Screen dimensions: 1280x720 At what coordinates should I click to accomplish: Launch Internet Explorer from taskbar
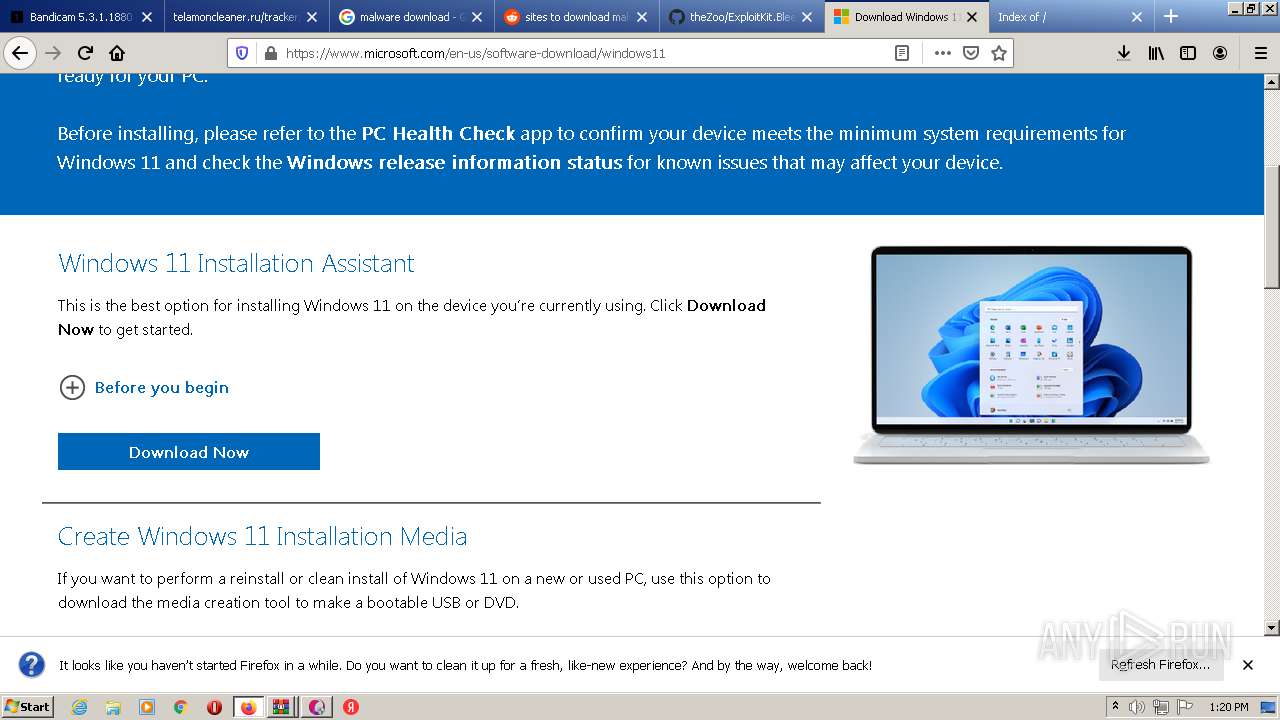pos(79,707)
